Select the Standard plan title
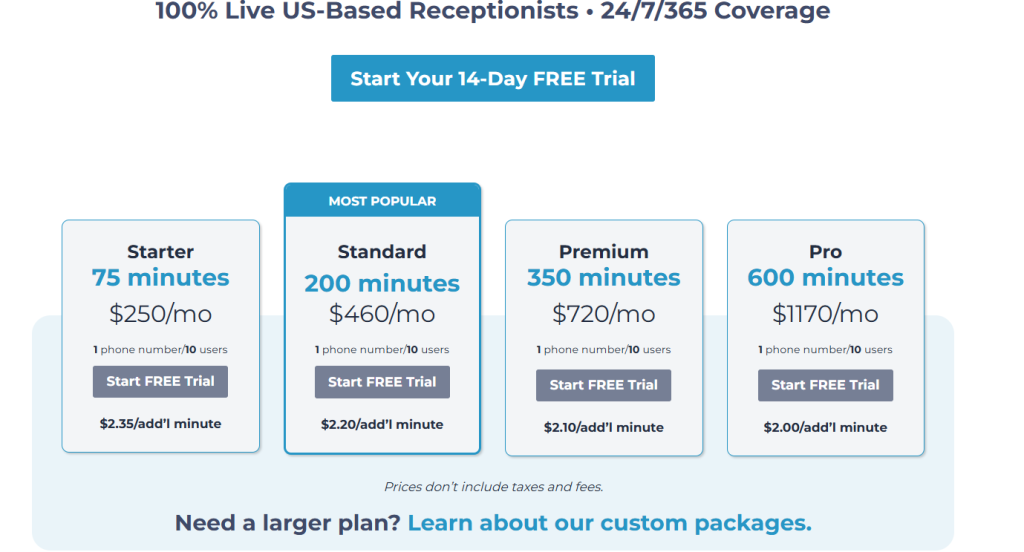The width and height of the screenshot is (1024, 552). (382, 252)
